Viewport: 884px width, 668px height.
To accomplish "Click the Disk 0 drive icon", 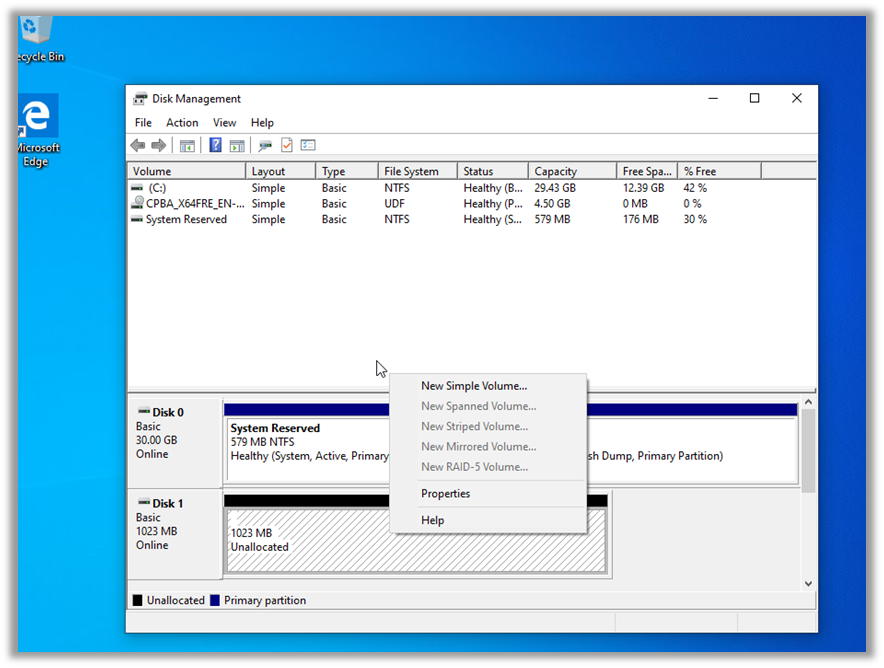I will tap(144, 412).
